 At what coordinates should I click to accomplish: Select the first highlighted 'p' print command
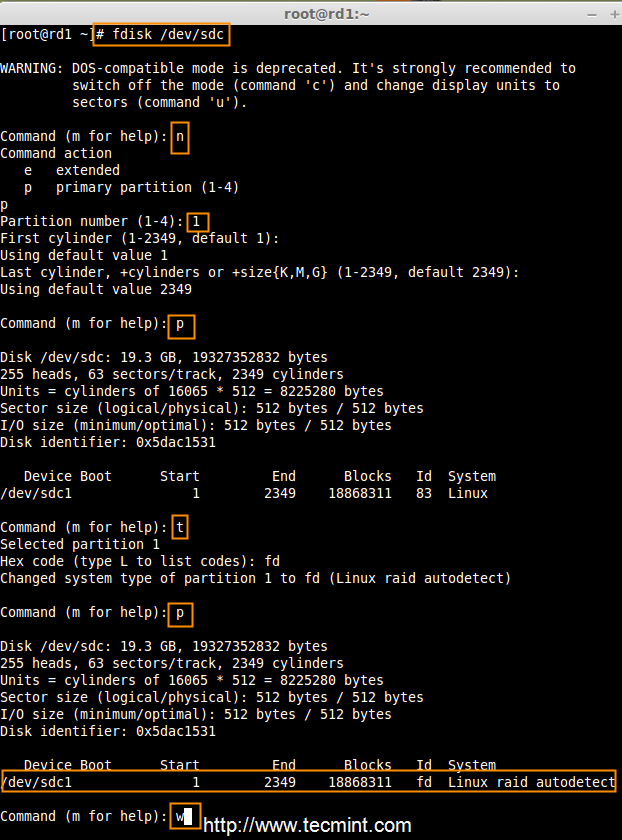[x=180, y=326]
